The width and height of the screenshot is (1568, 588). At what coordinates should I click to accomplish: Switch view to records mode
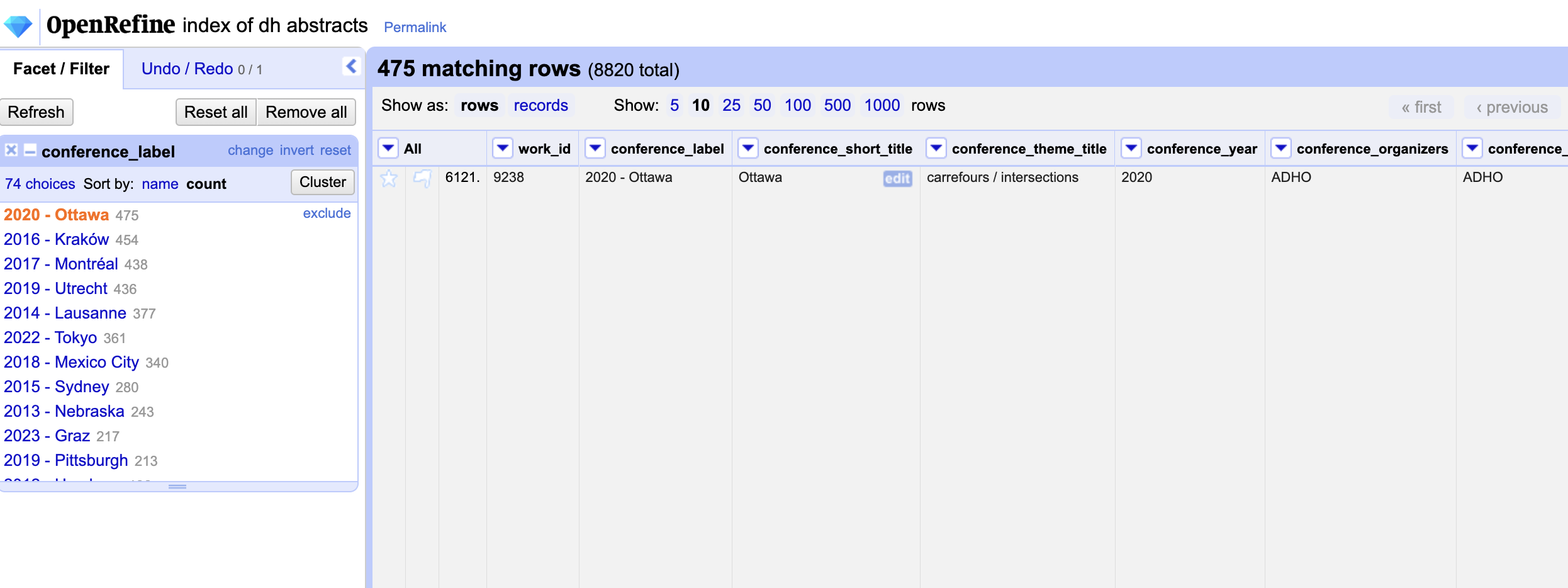(540, 105)
